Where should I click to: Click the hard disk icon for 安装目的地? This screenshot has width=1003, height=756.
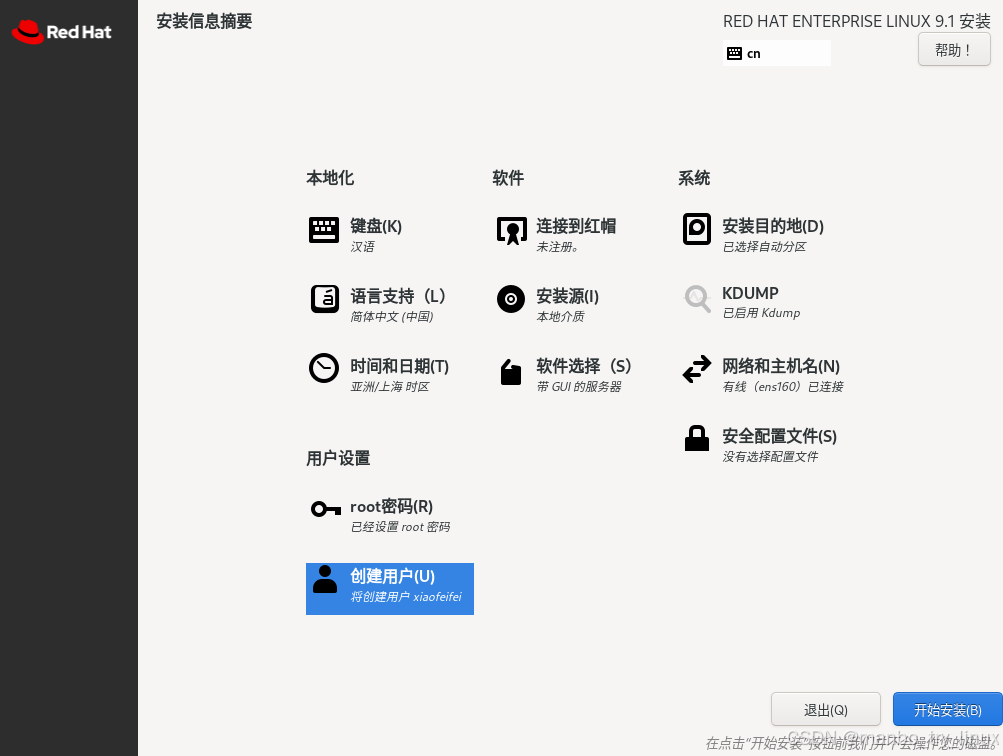click(697, 229)
